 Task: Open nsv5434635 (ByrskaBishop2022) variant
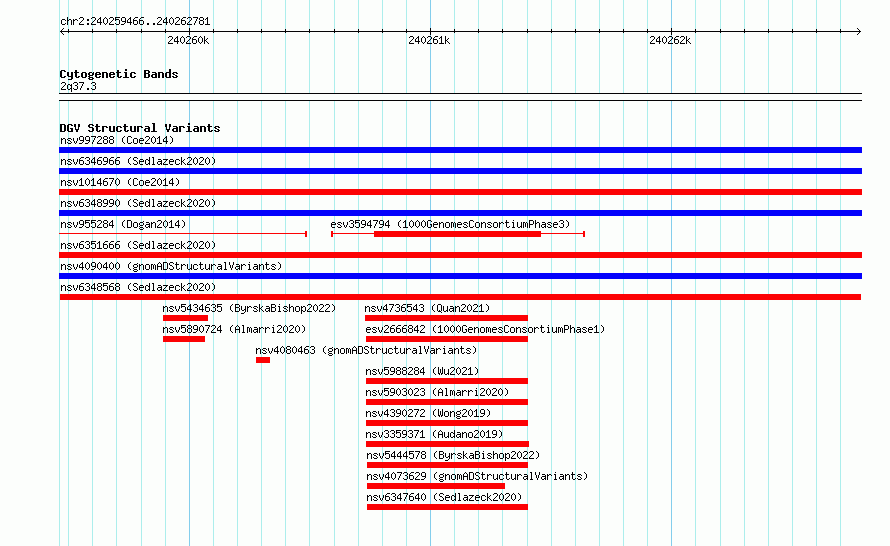click(249, 308)
